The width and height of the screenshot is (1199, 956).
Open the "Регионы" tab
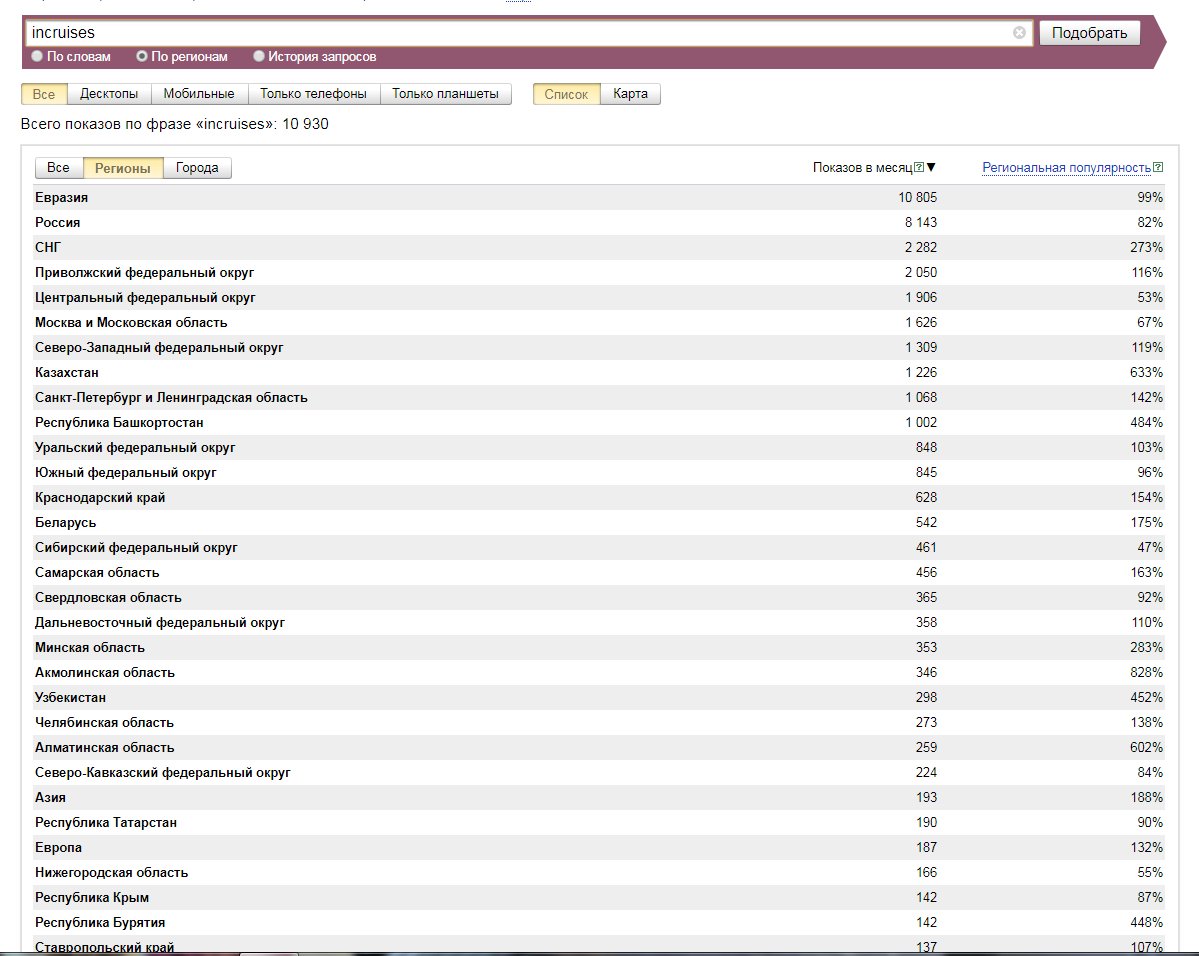click(123, 168)
